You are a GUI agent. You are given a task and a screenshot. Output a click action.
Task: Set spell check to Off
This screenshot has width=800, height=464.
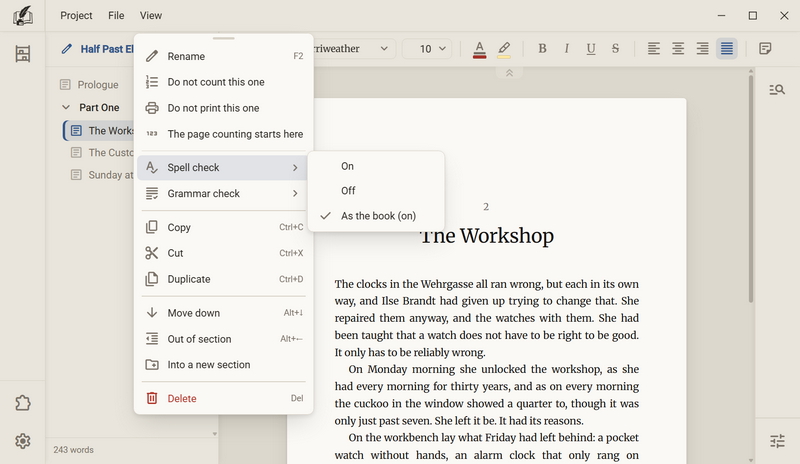point(376,191)
